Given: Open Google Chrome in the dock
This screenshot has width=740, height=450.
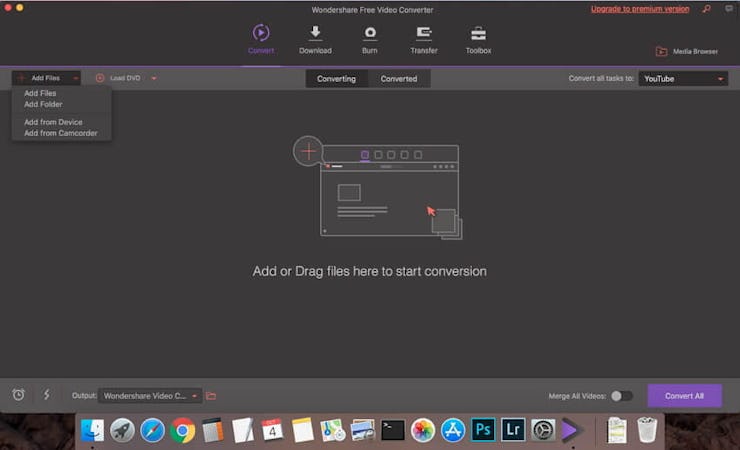Looking at the screenshot, I should pyautogui.click(x=182, y=430).
